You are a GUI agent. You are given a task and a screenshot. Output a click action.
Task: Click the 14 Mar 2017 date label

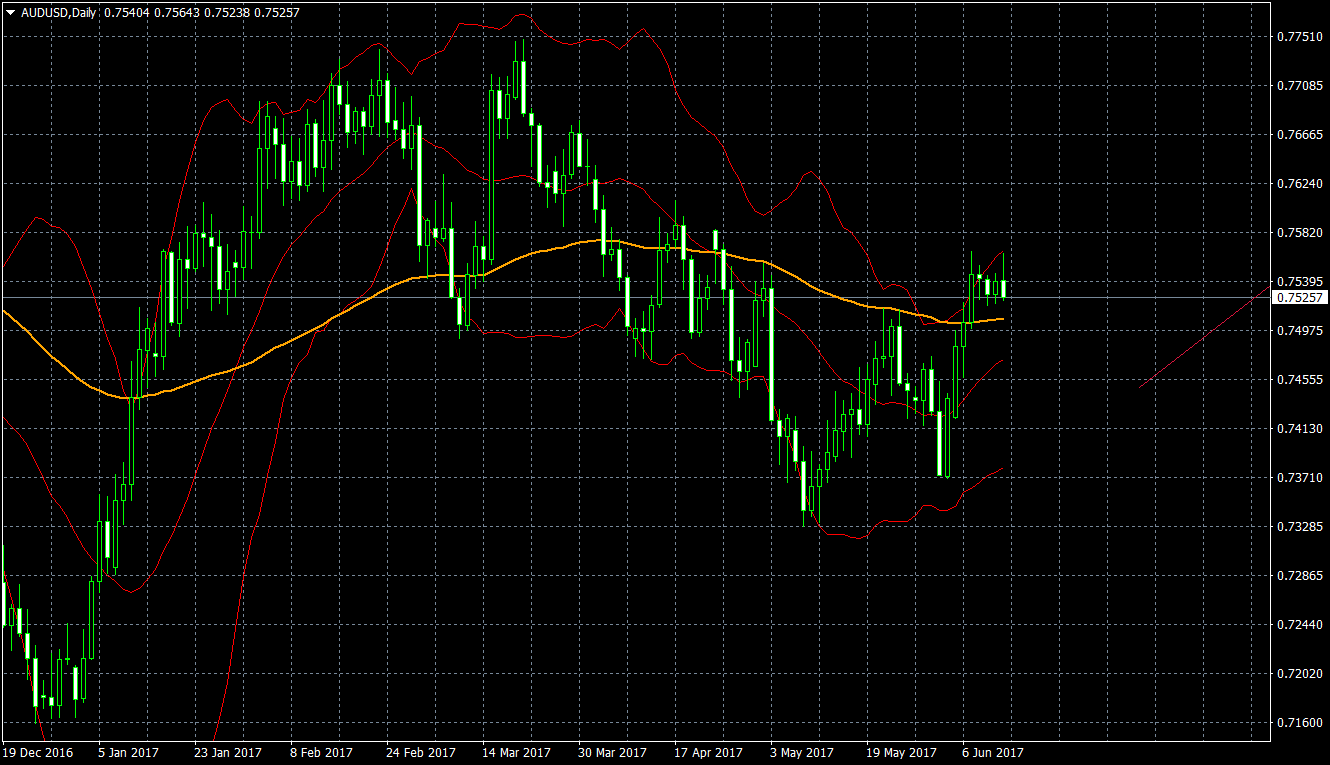click(516, 752)
